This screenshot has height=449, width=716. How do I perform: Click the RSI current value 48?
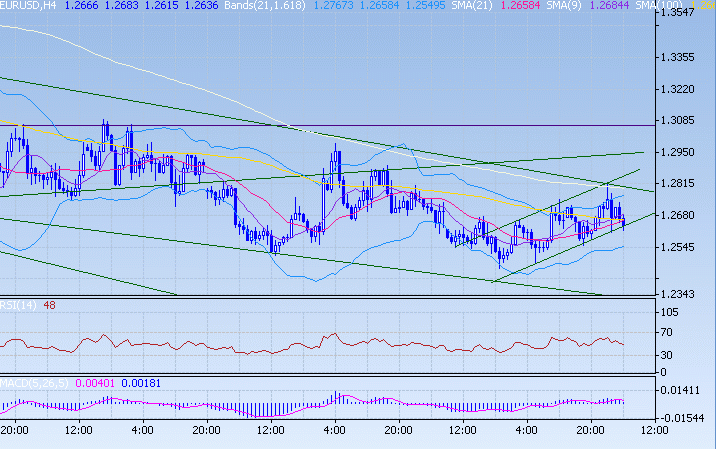(x=48, y=304)
